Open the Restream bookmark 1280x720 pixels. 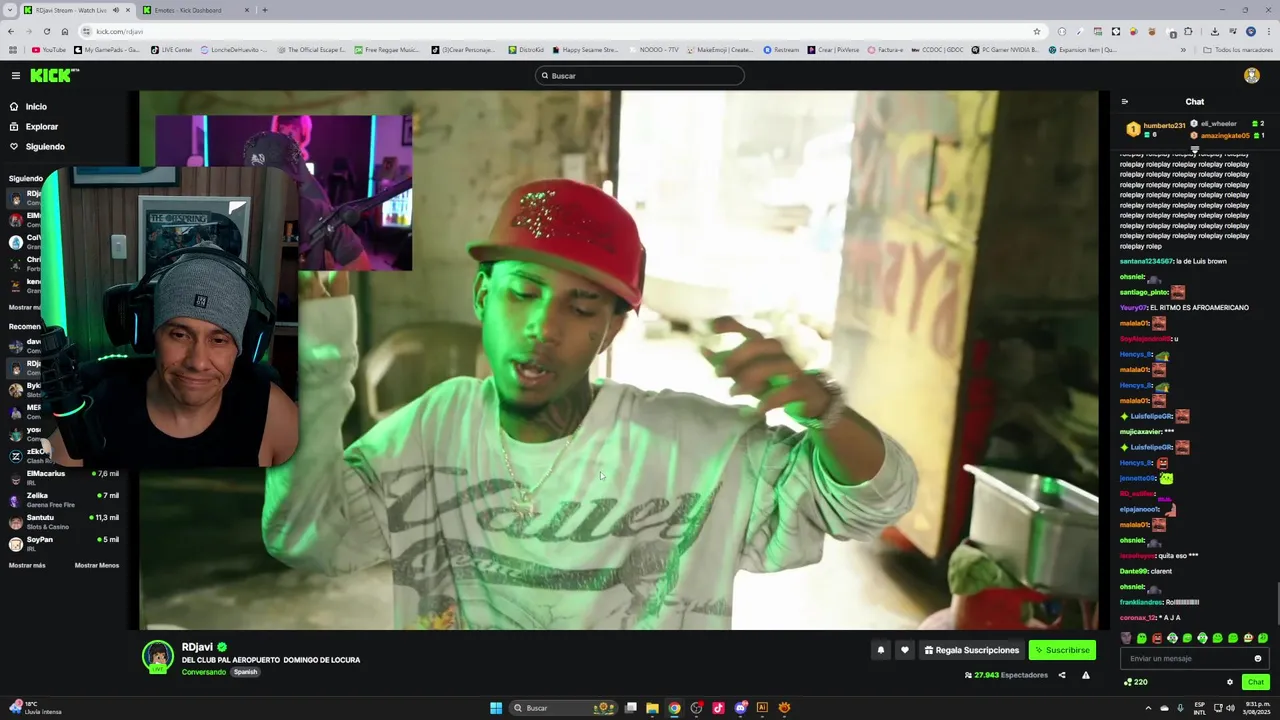coord(781,50)
